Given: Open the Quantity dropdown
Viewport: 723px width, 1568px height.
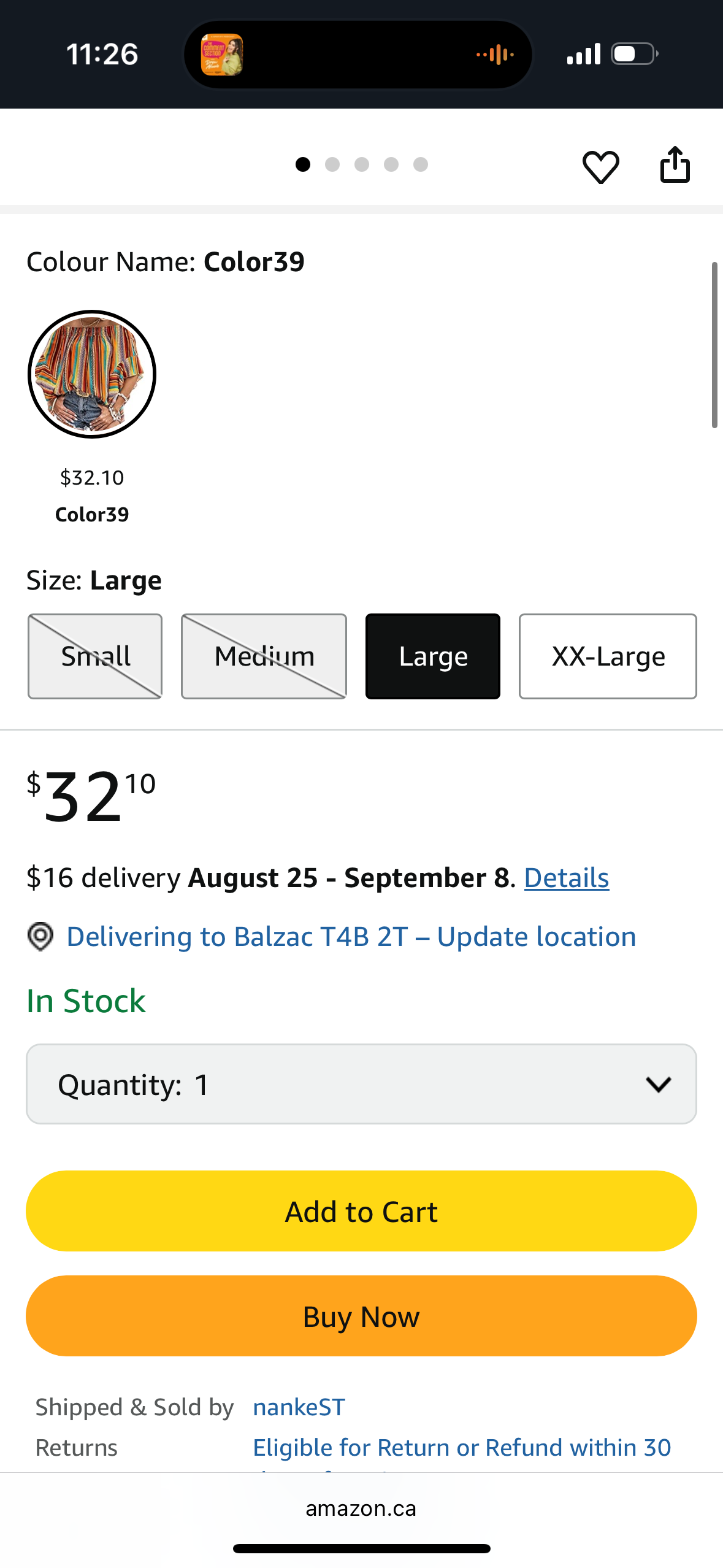Looking at the screenshot, I should tap(361, 1084).
